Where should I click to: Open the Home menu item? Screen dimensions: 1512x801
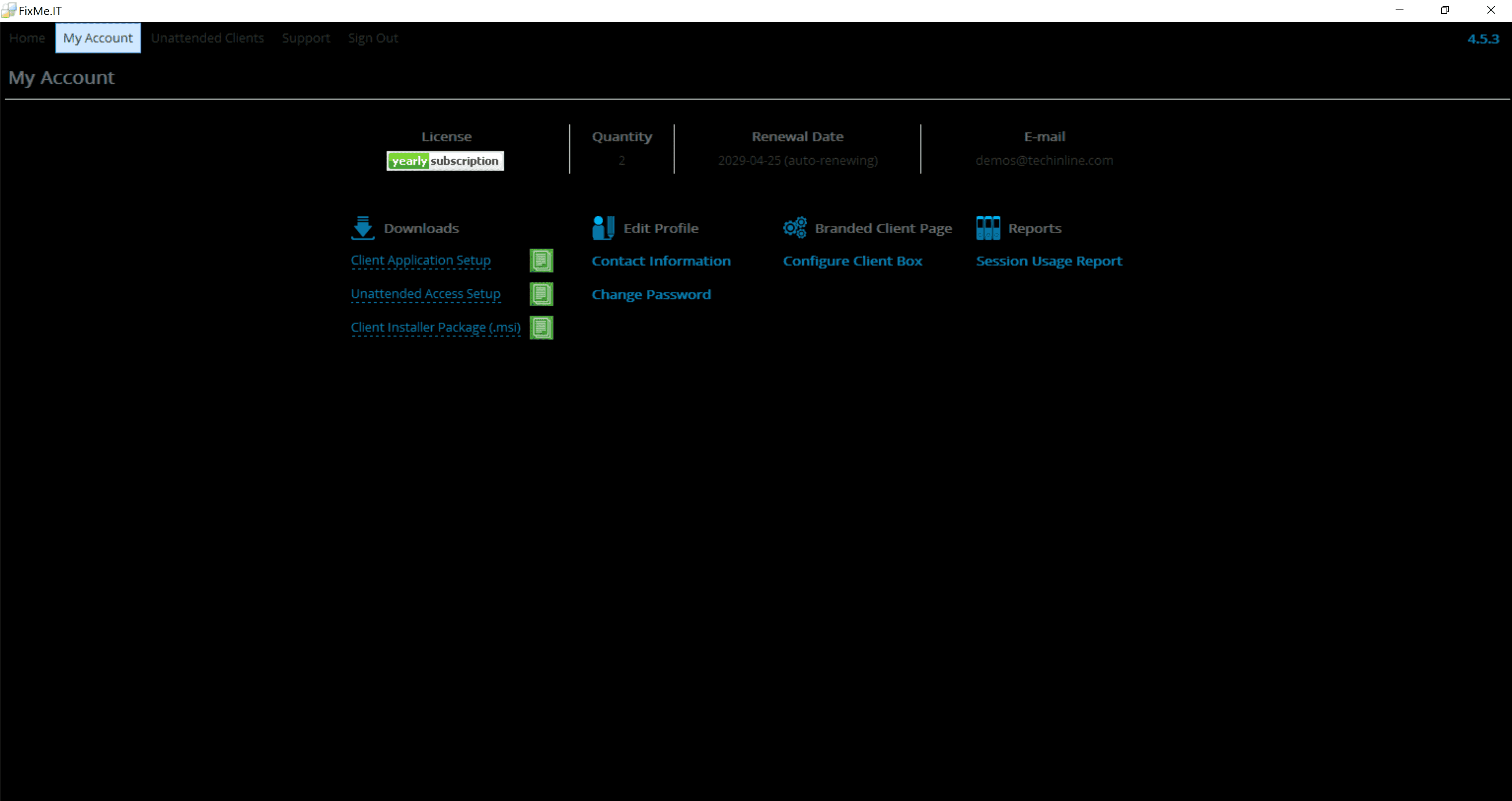27,38
